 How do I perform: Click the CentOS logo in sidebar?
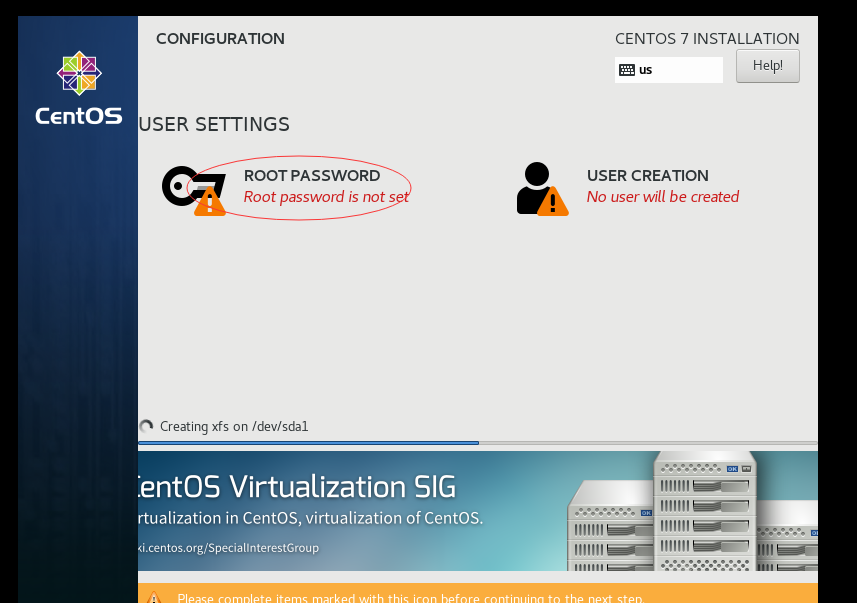point(79,73)
